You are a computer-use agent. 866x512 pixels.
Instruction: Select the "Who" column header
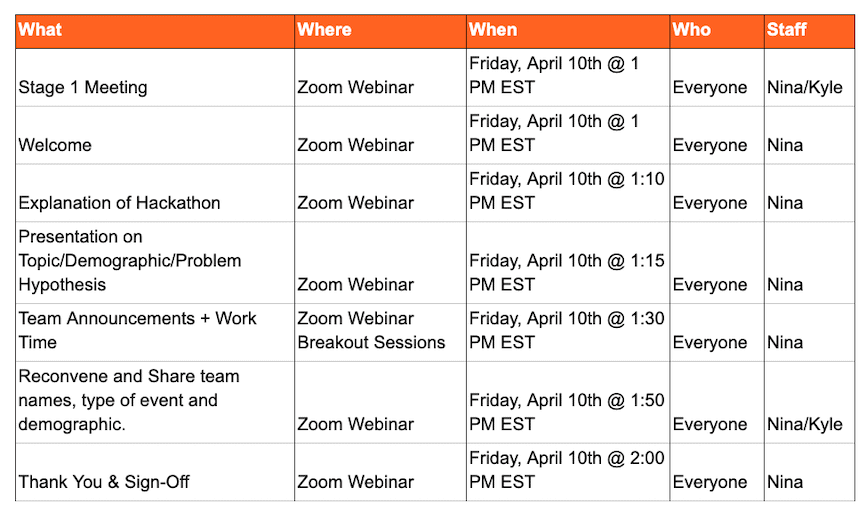(x=717, y=31)
